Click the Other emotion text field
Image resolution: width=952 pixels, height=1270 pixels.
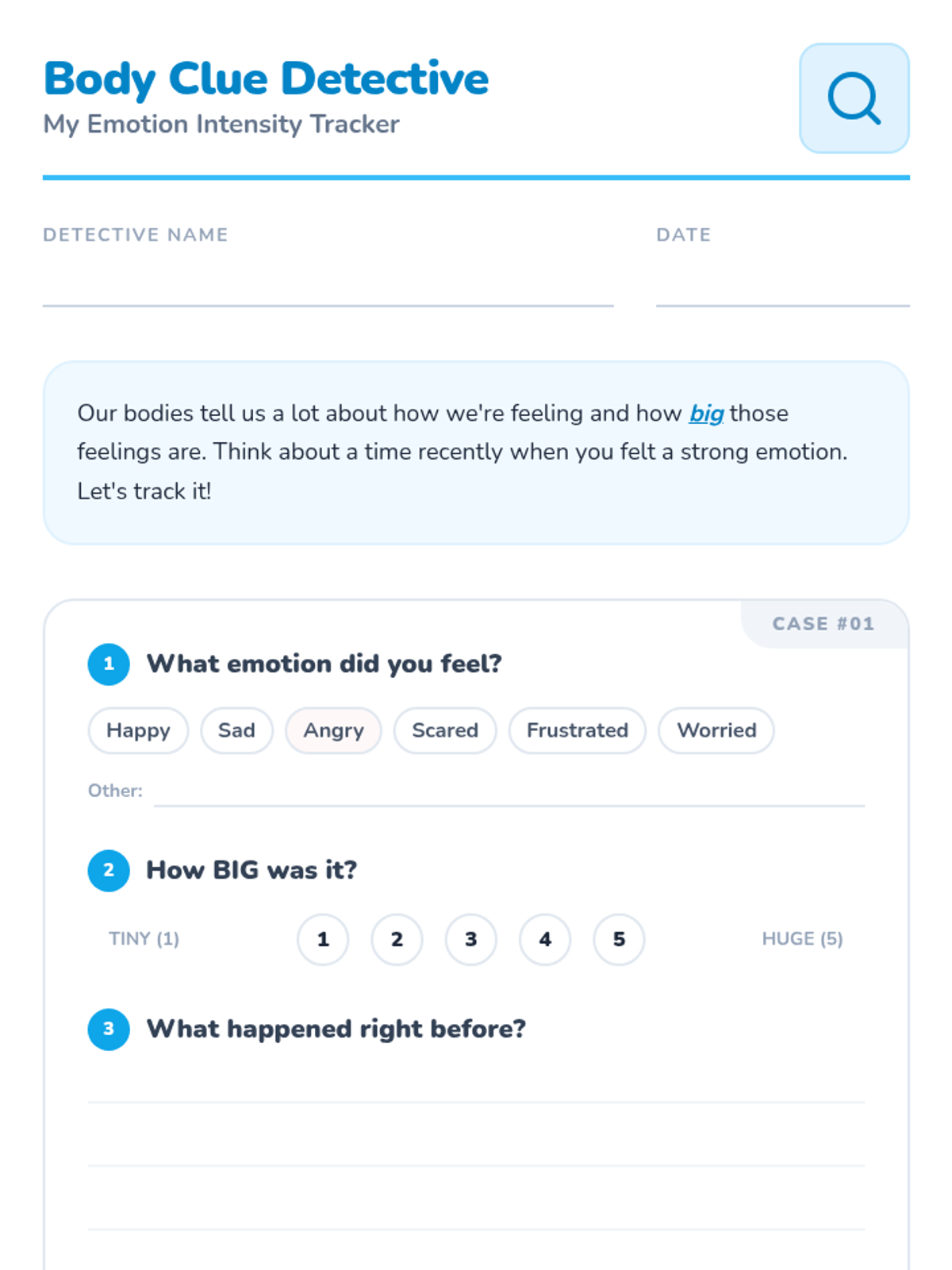tap(509, 792)
